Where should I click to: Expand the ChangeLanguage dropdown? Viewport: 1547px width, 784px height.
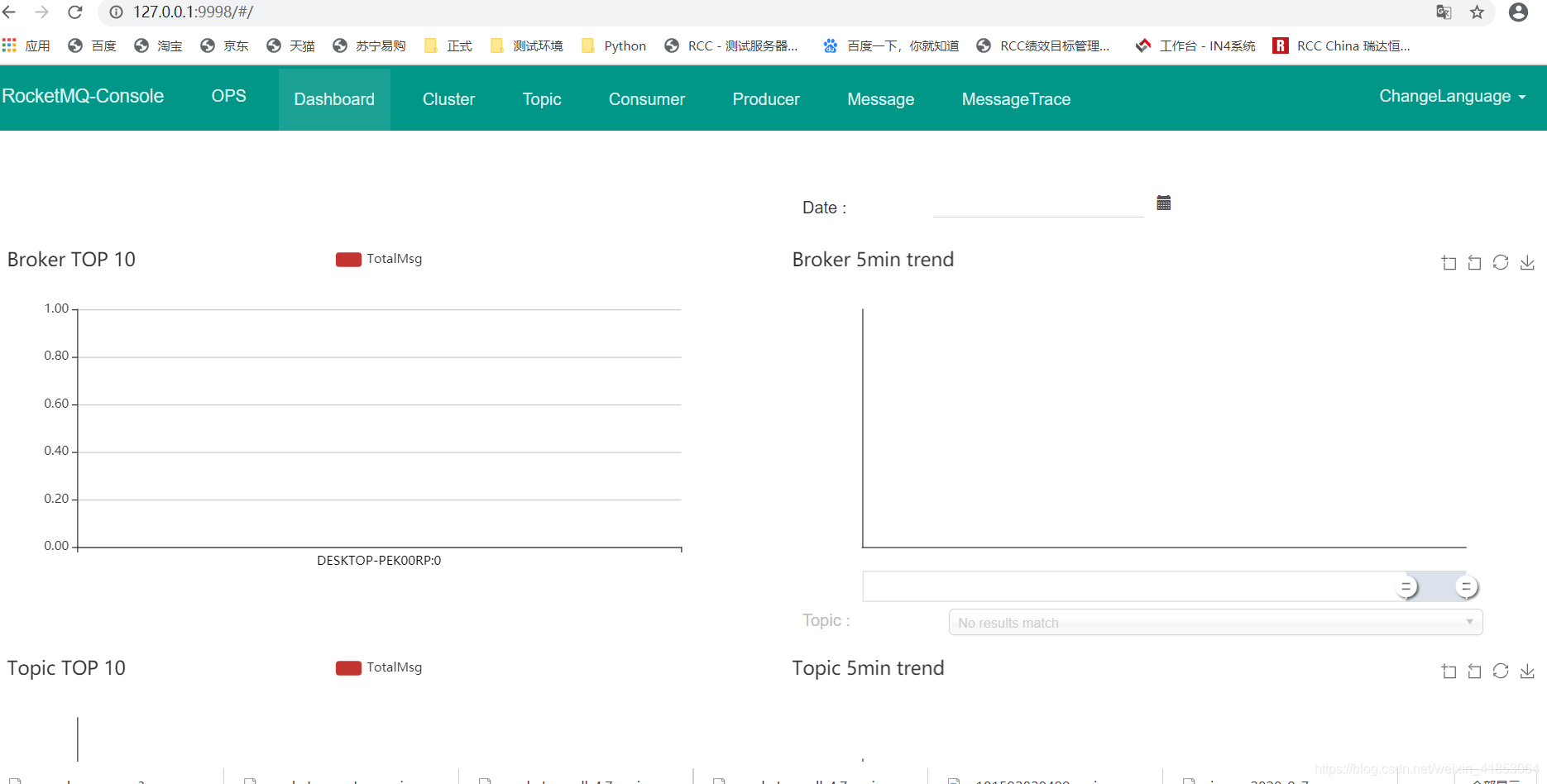[1453, 96]
